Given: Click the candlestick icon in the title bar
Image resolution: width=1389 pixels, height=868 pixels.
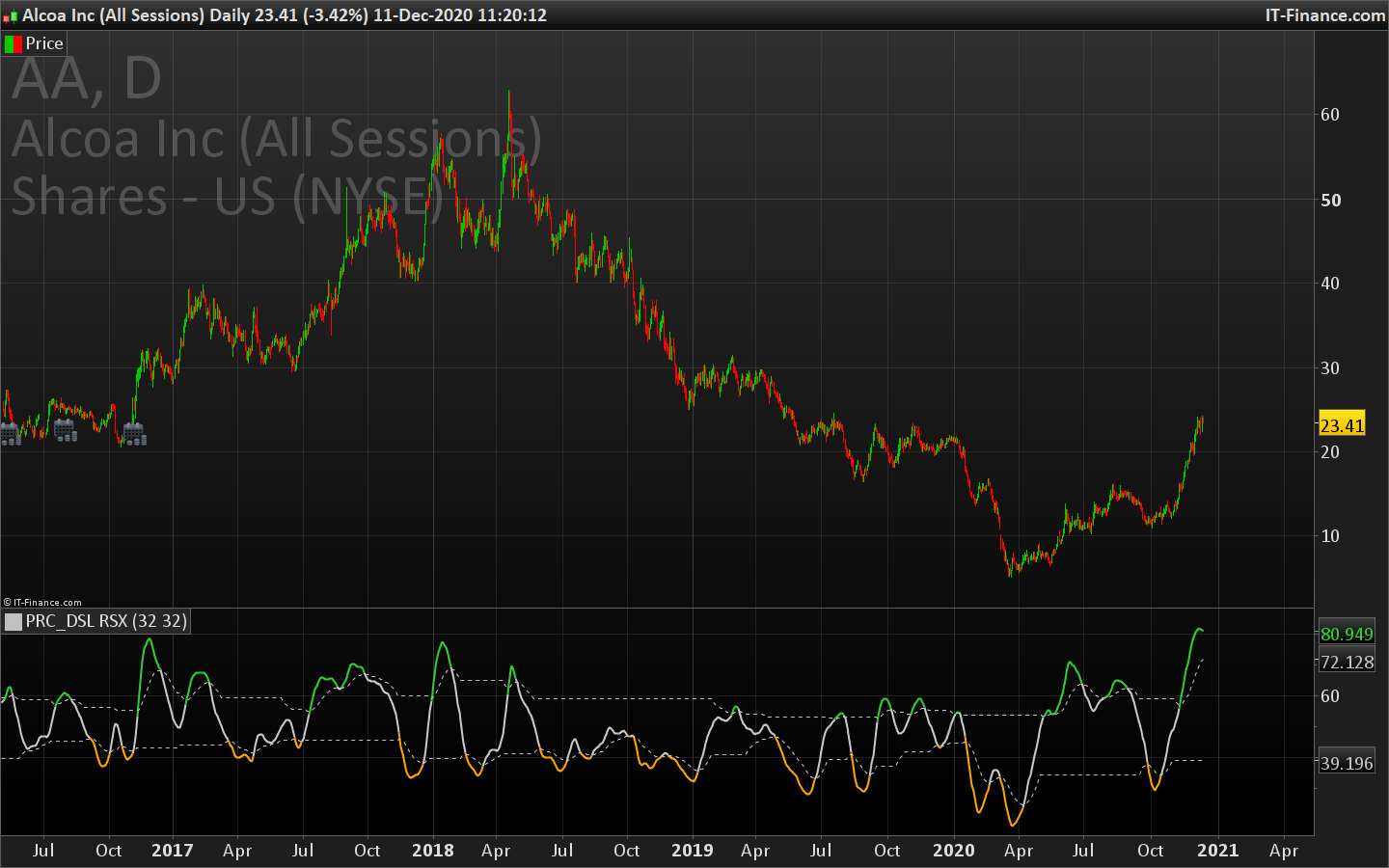Looking at the screenshot, I should [x=10, y=15].
